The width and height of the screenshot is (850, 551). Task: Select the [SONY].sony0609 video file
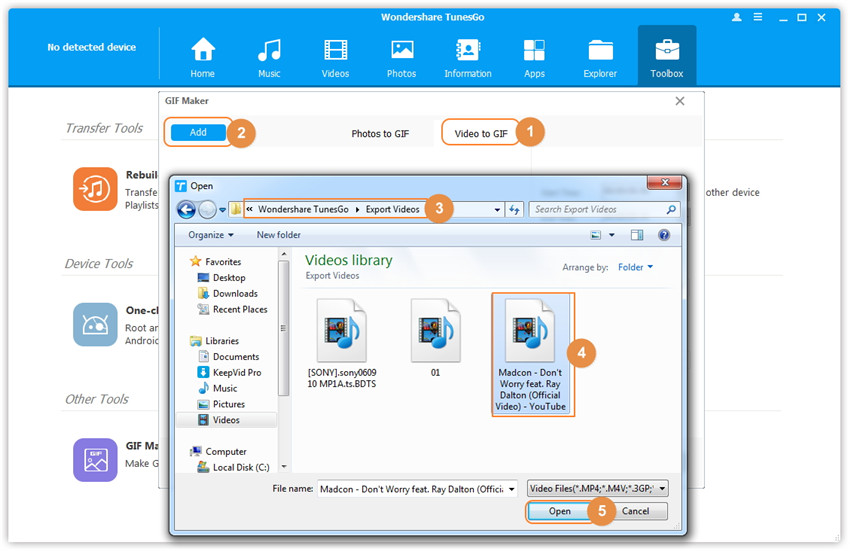[x=342, y=344]
